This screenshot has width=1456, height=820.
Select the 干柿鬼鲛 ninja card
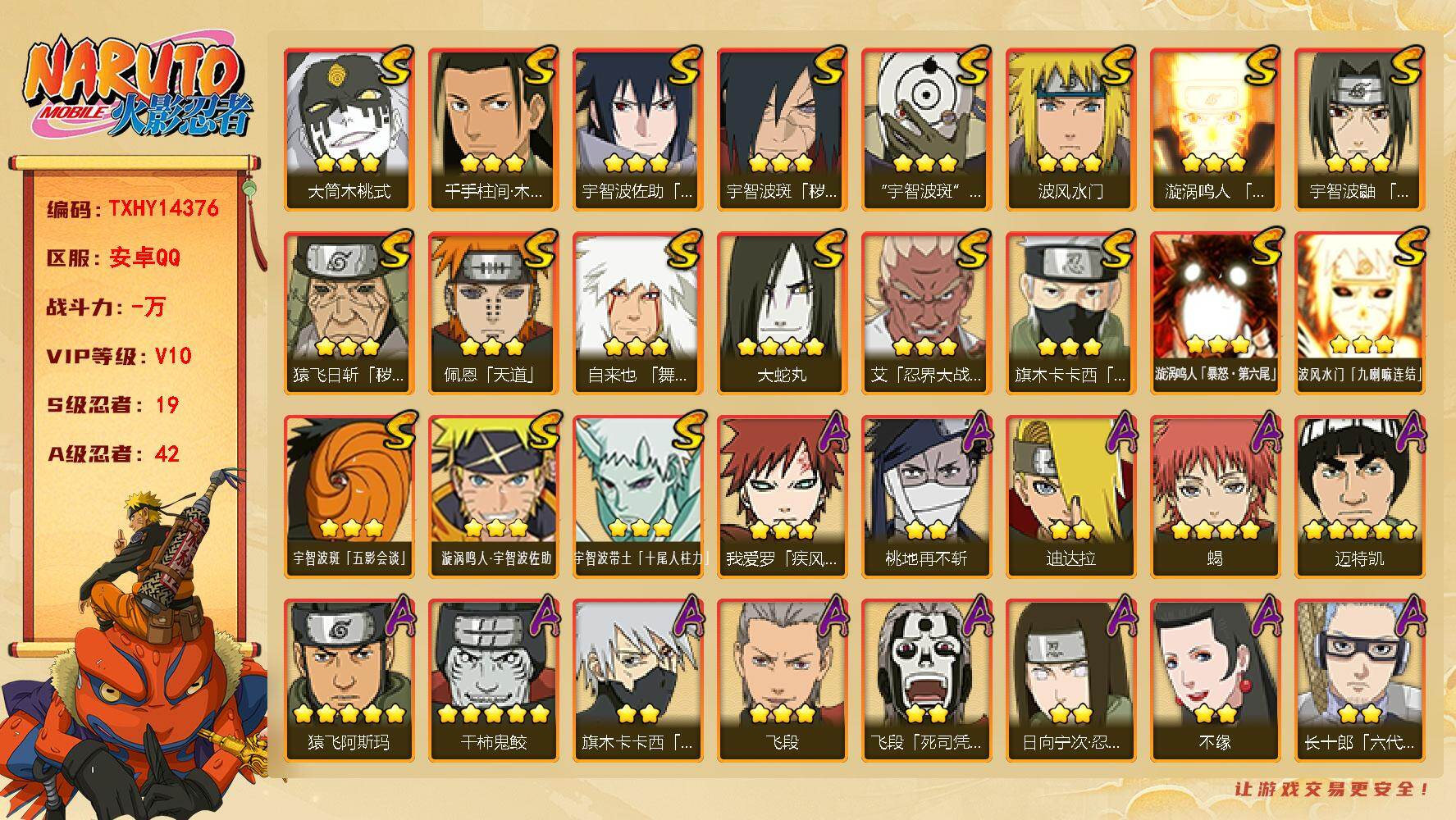click(493, 681)
